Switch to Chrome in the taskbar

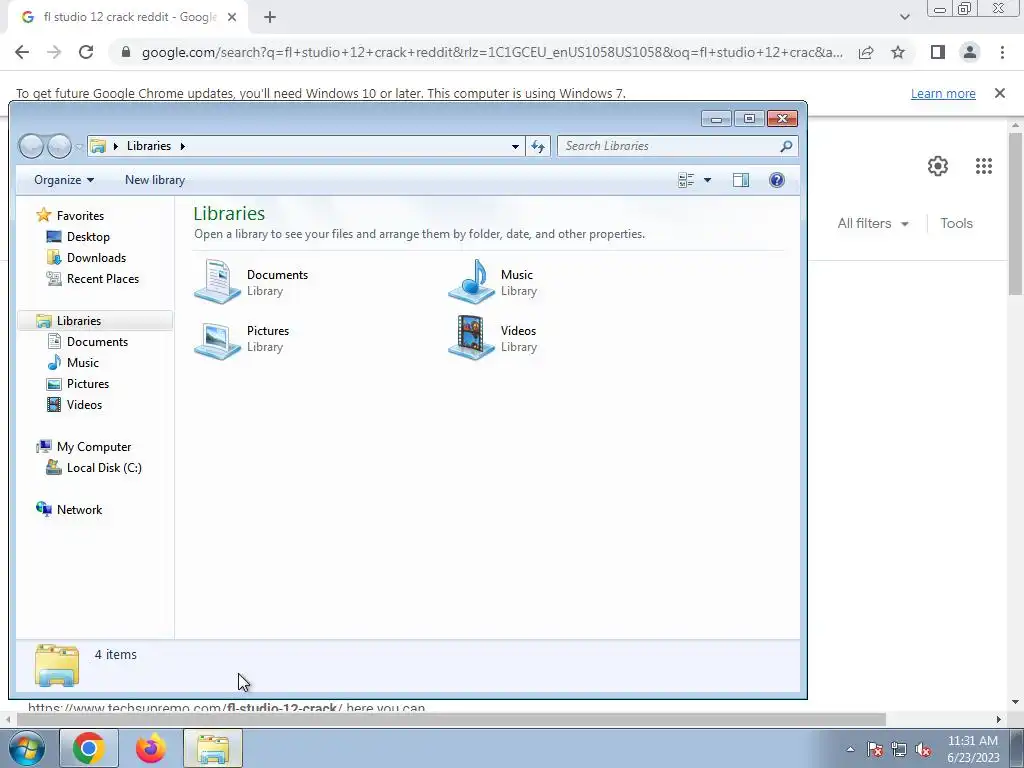(x=89, y=748)
